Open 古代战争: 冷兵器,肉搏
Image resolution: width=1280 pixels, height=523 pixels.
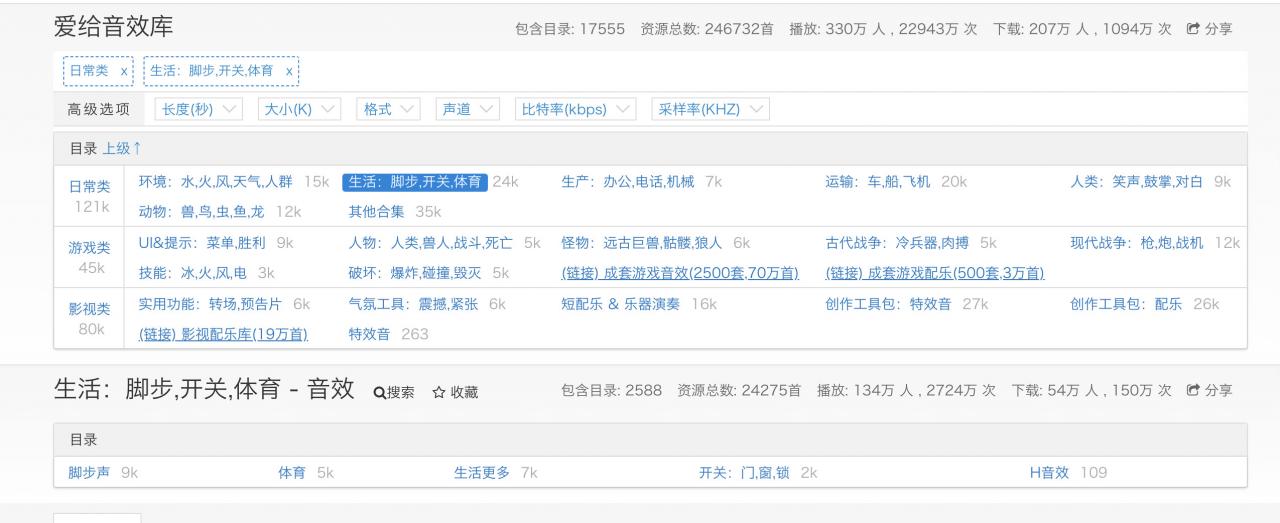(x=899, y=243)
